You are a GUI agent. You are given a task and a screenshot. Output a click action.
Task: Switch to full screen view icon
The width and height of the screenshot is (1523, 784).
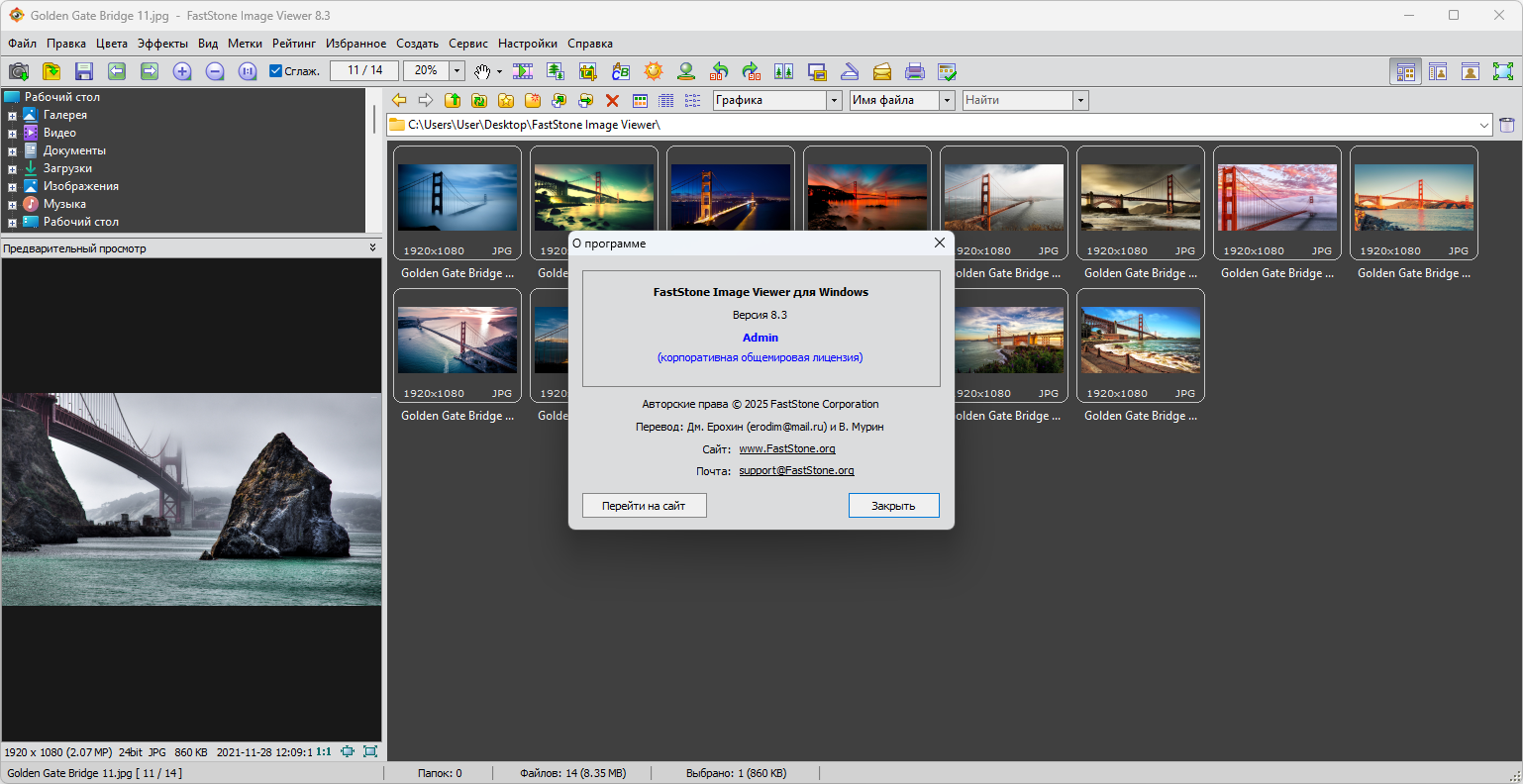pos(1503,71)
